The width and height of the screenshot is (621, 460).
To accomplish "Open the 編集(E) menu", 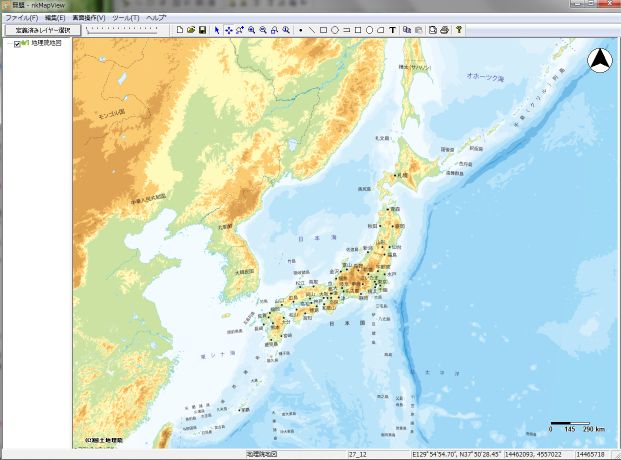I will [x=55, y=18].
